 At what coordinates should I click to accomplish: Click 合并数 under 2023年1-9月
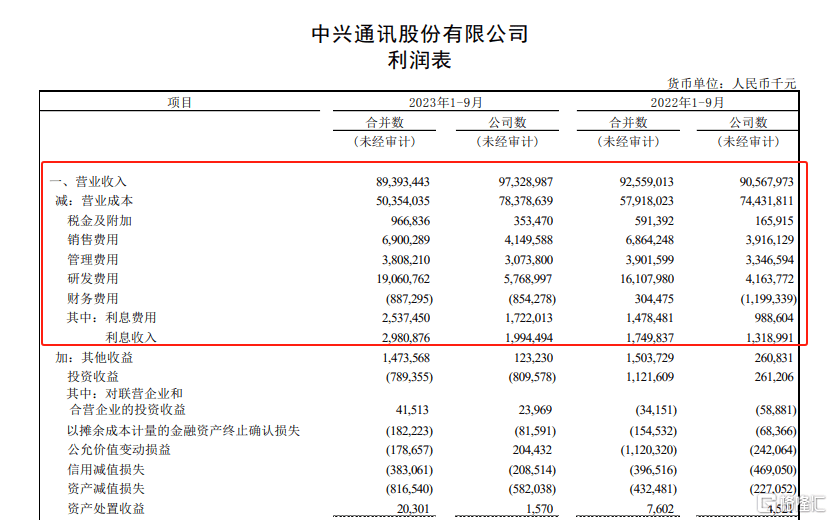pos(385,123)
